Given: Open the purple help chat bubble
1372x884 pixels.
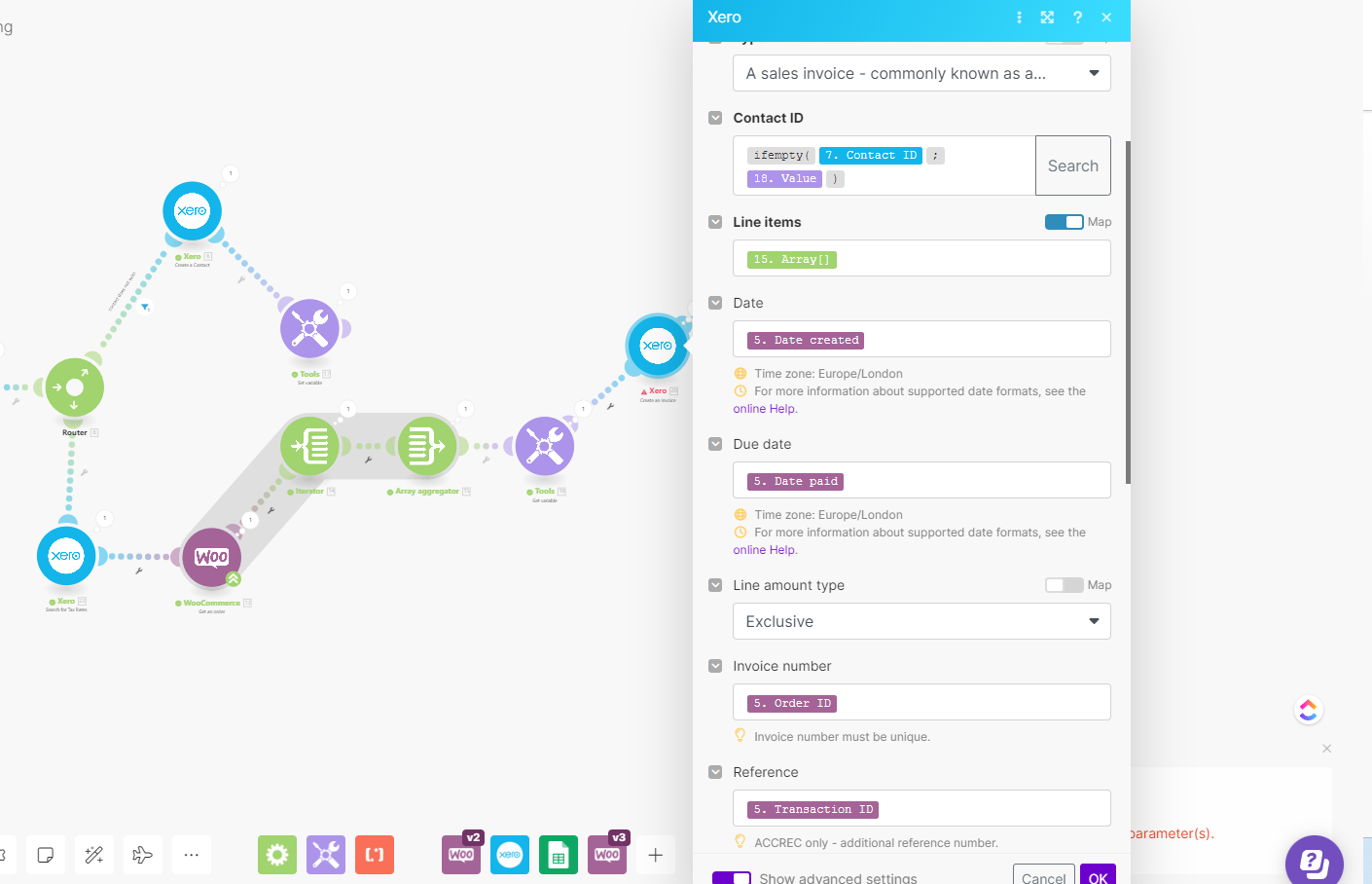Looking at the screenshot, I should (1315, 863).
